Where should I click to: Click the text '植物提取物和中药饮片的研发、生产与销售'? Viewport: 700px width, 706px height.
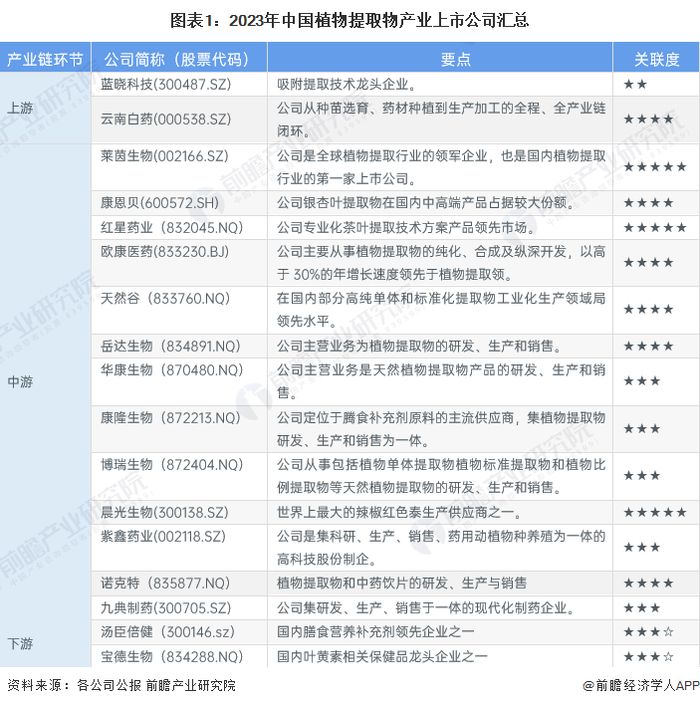[402, 584]
